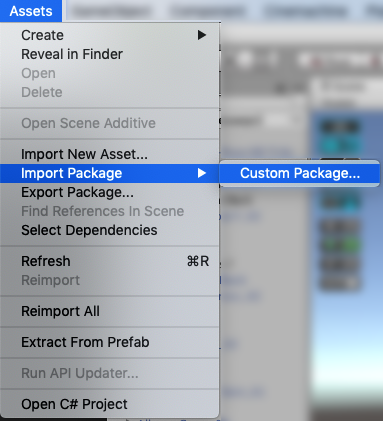This screenshot has width=383, height=421.
Task: Choose Reveal in Finder
Action: pos(110,54)
